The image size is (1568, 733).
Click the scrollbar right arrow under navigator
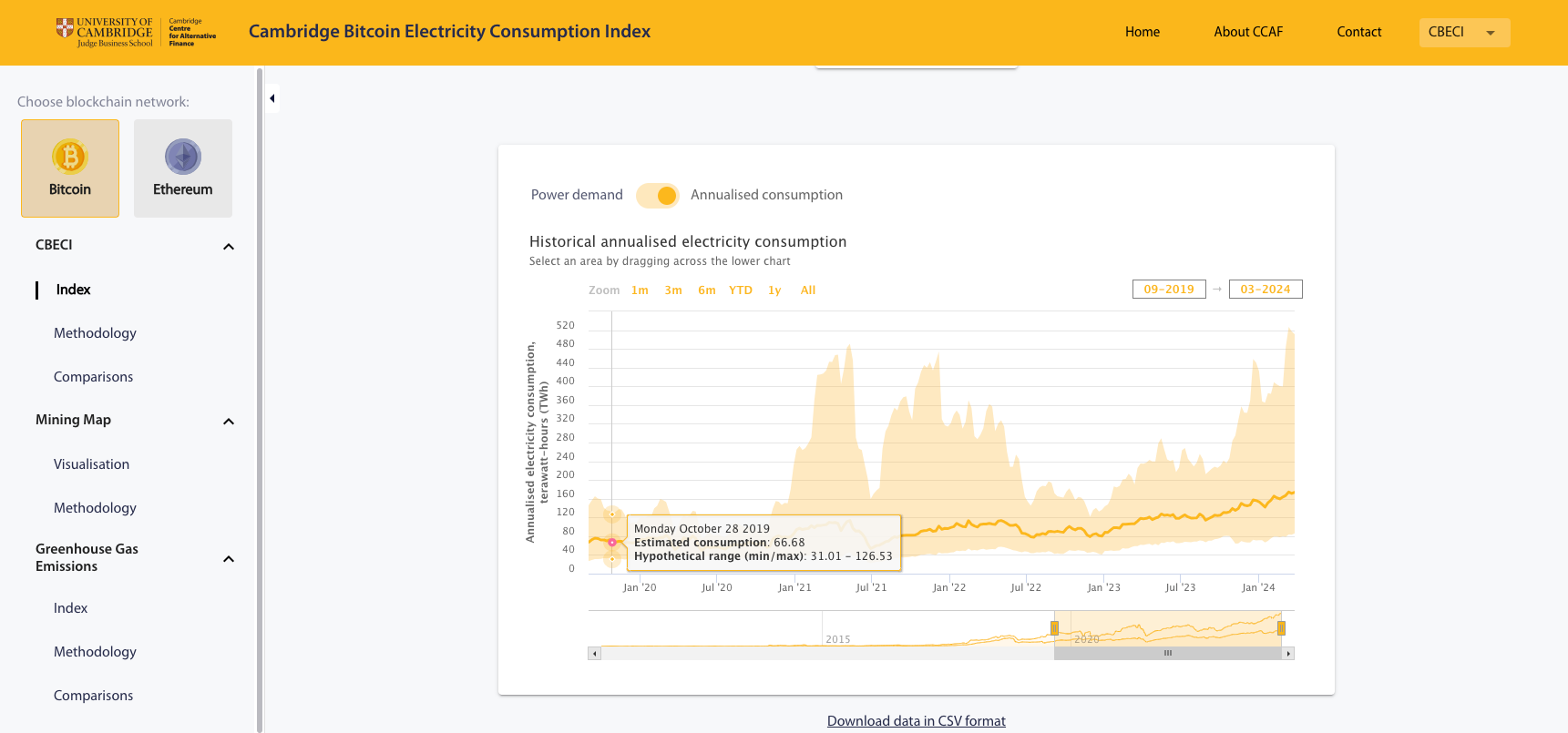pos(1288,653)
